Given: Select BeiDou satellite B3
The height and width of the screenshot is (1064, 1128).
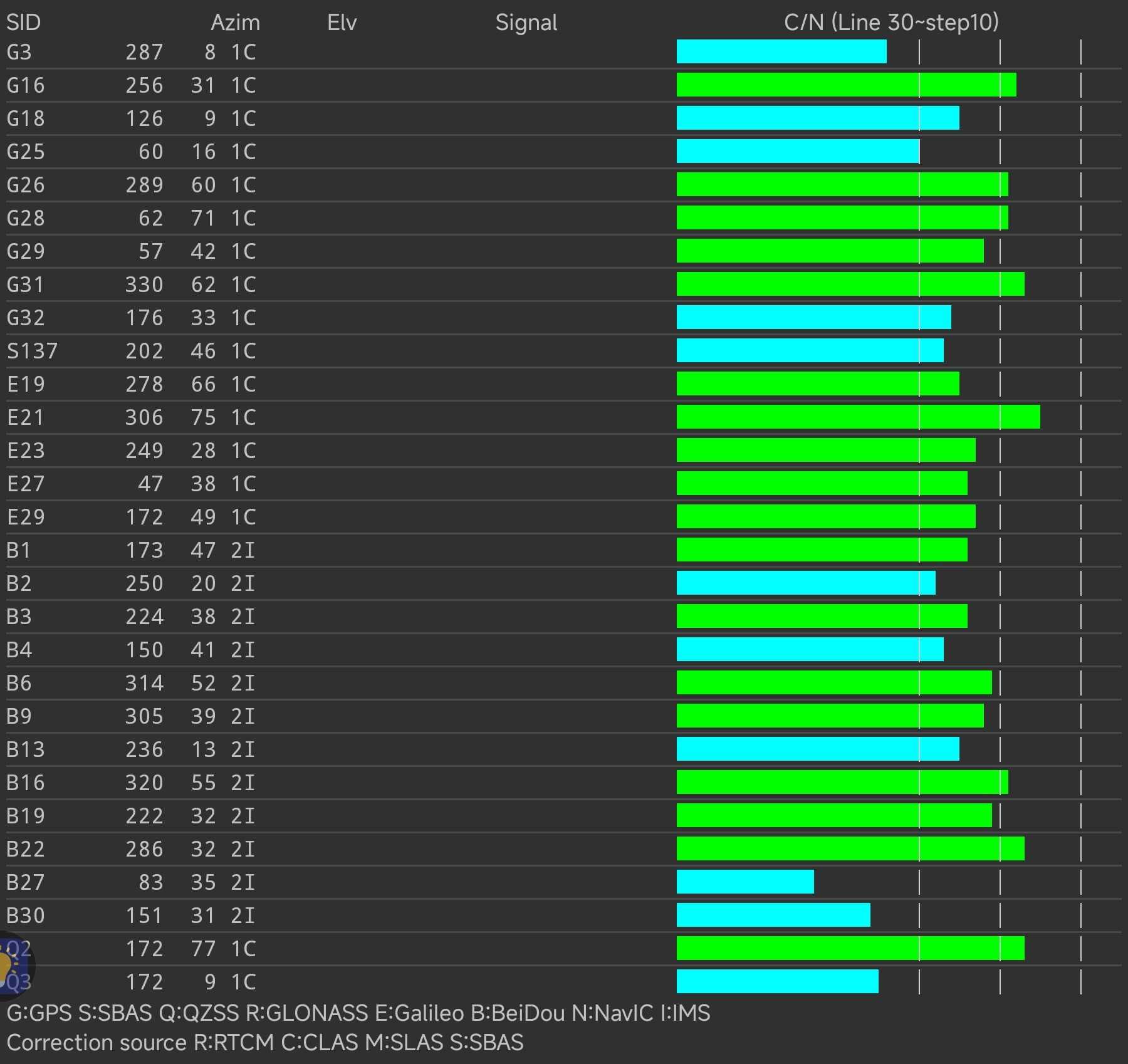Looking at the screenshot, I should [19, 617].
